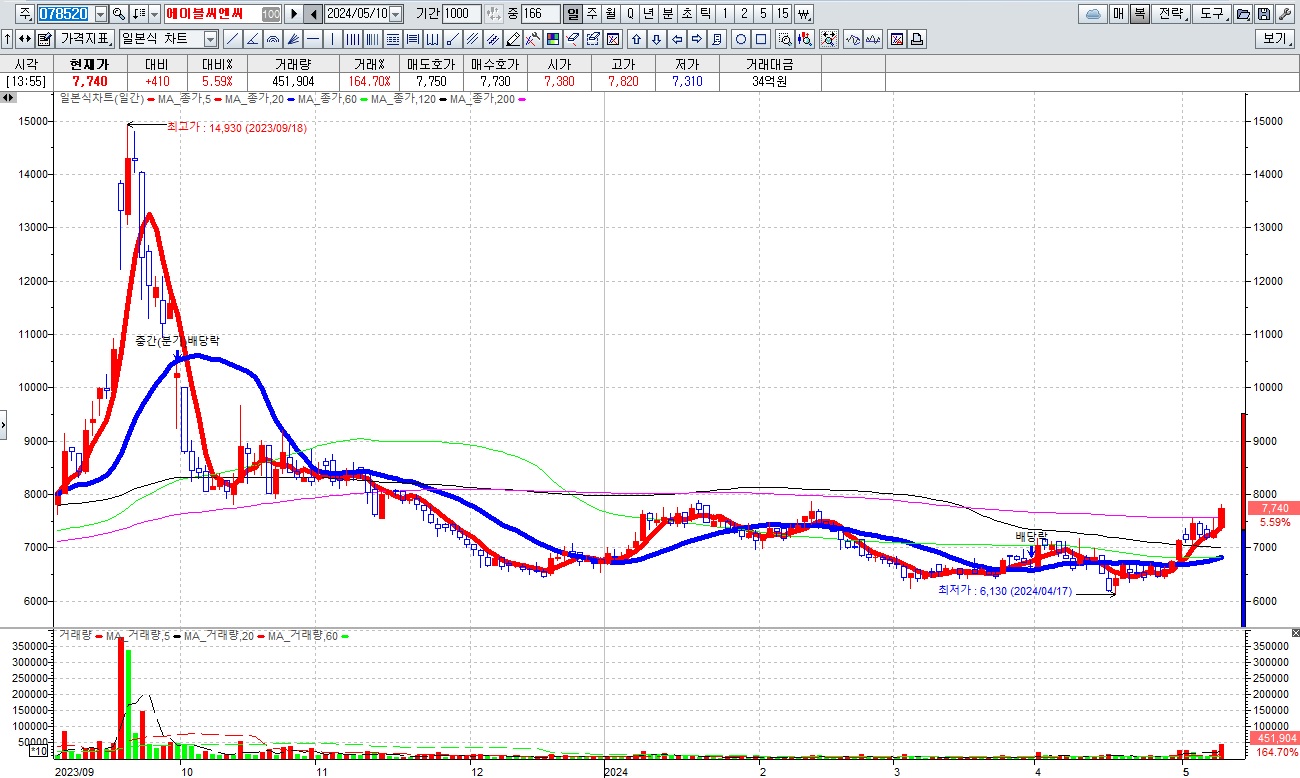Screen dimensions: 1300x778
Task: Click the 현재가 column header
Action: click(x=89, y=63)
